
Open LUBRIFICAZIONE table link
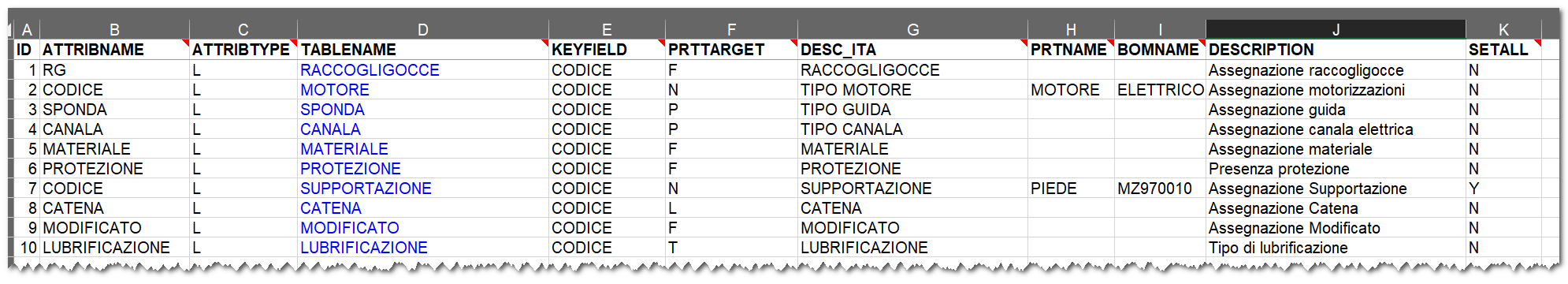[364, 248]
